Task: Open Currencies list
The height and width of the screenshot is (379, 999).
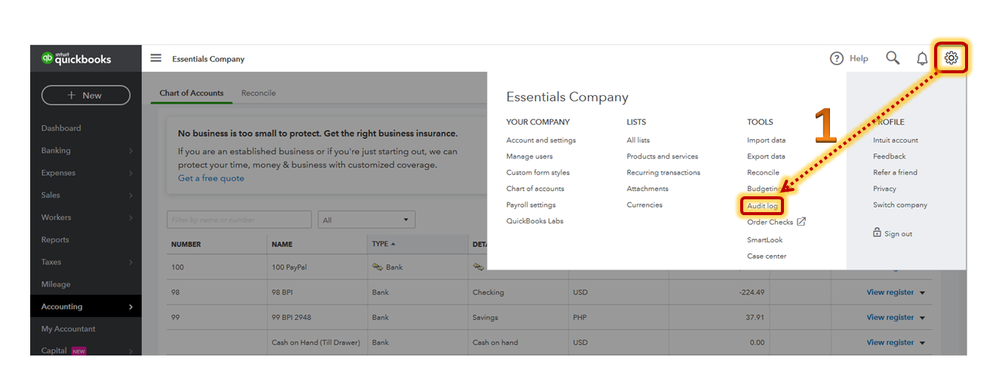Action: [644, 205]
